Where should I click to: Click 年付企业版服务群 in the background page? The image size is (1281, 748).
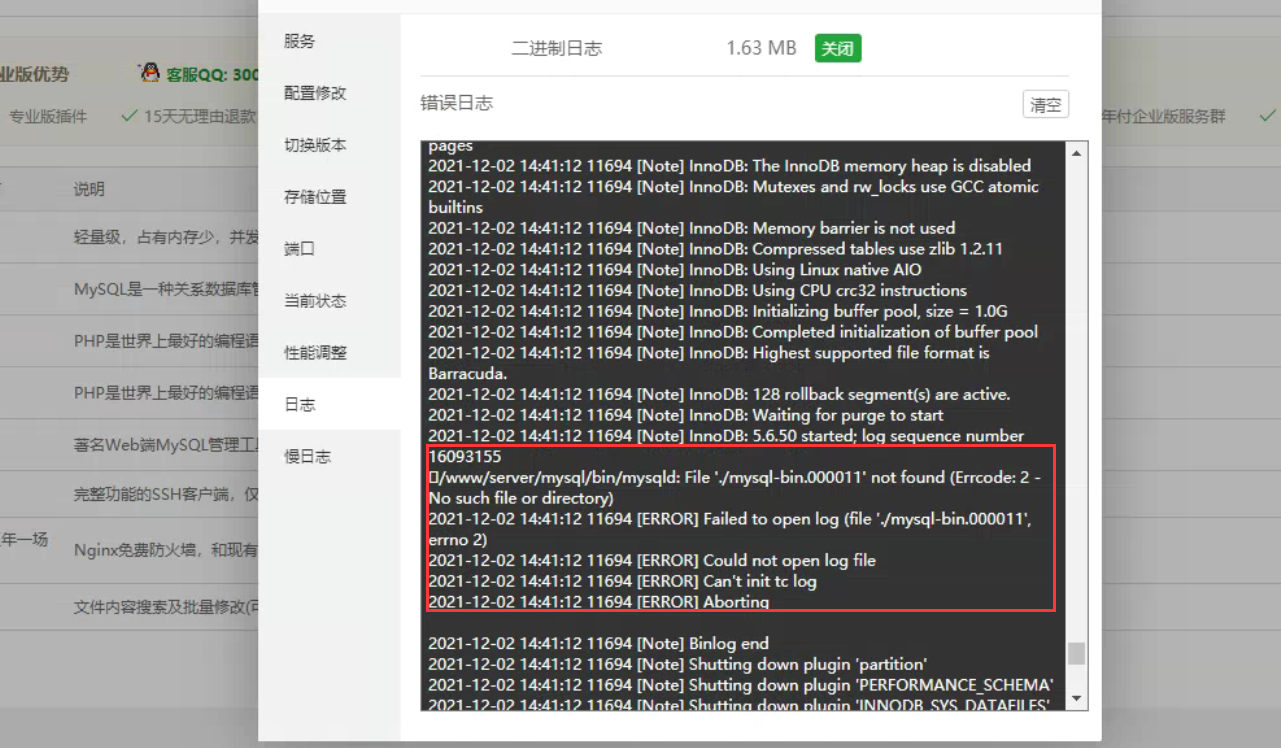[1163, 116]
